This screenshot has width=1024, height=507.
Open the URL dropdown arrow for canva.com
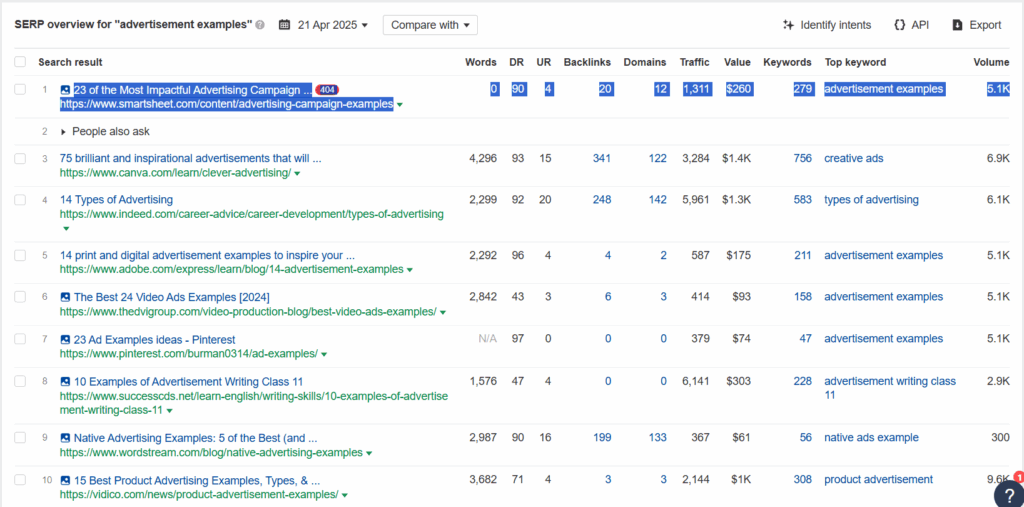(297, 174)
